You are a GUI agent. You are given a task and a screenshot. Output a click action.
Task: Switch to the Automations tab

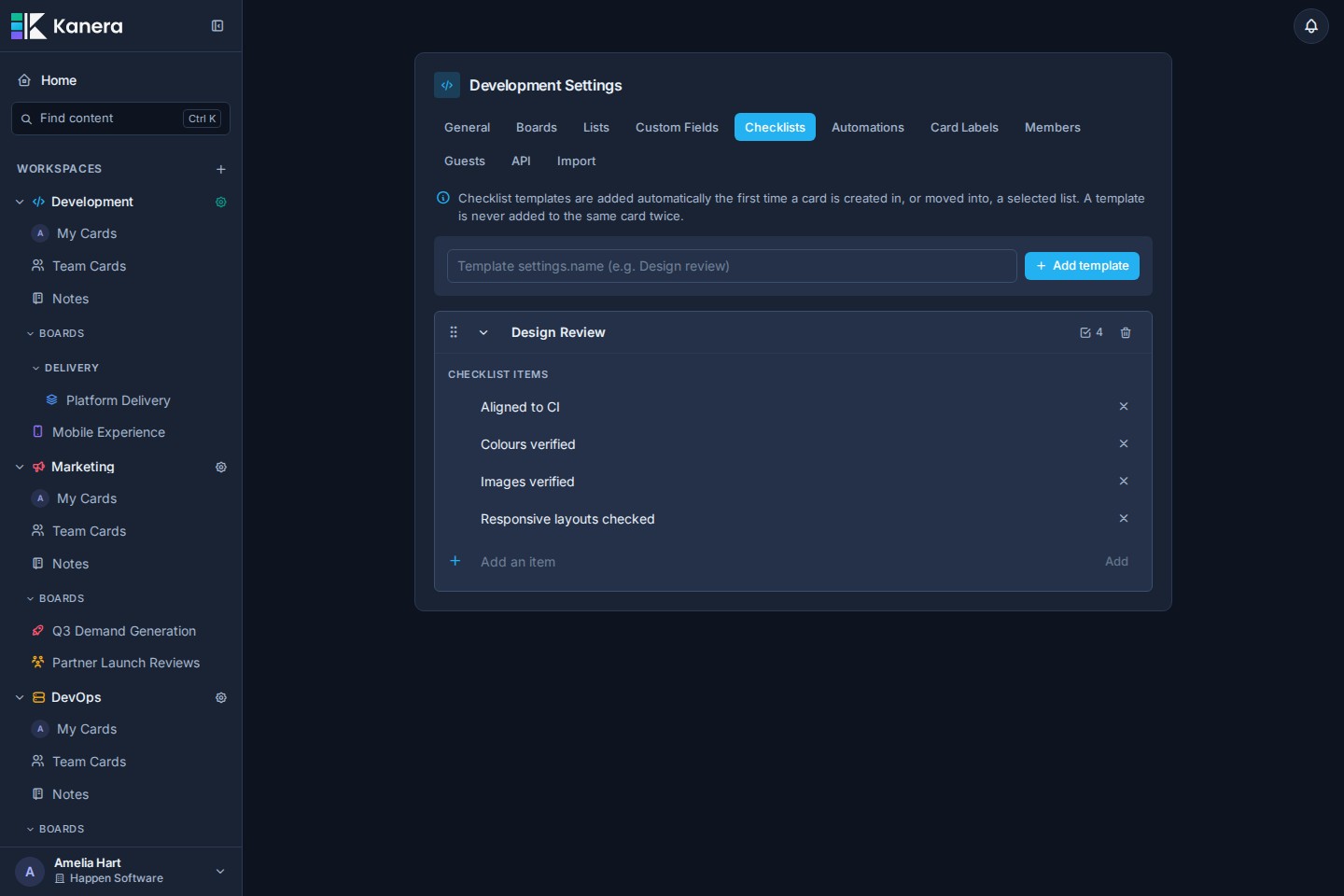click(x=868, y=127)
